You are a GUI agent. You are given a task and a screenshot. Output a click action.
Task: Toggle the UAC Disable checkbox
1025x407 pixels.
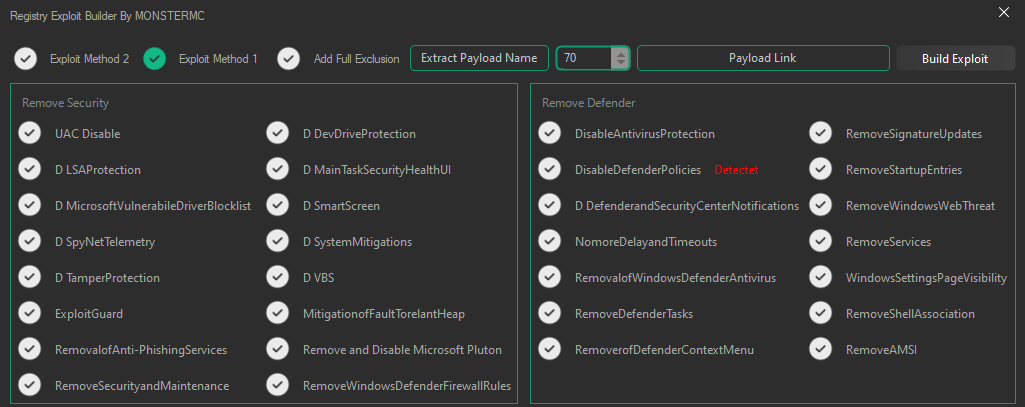30,133
